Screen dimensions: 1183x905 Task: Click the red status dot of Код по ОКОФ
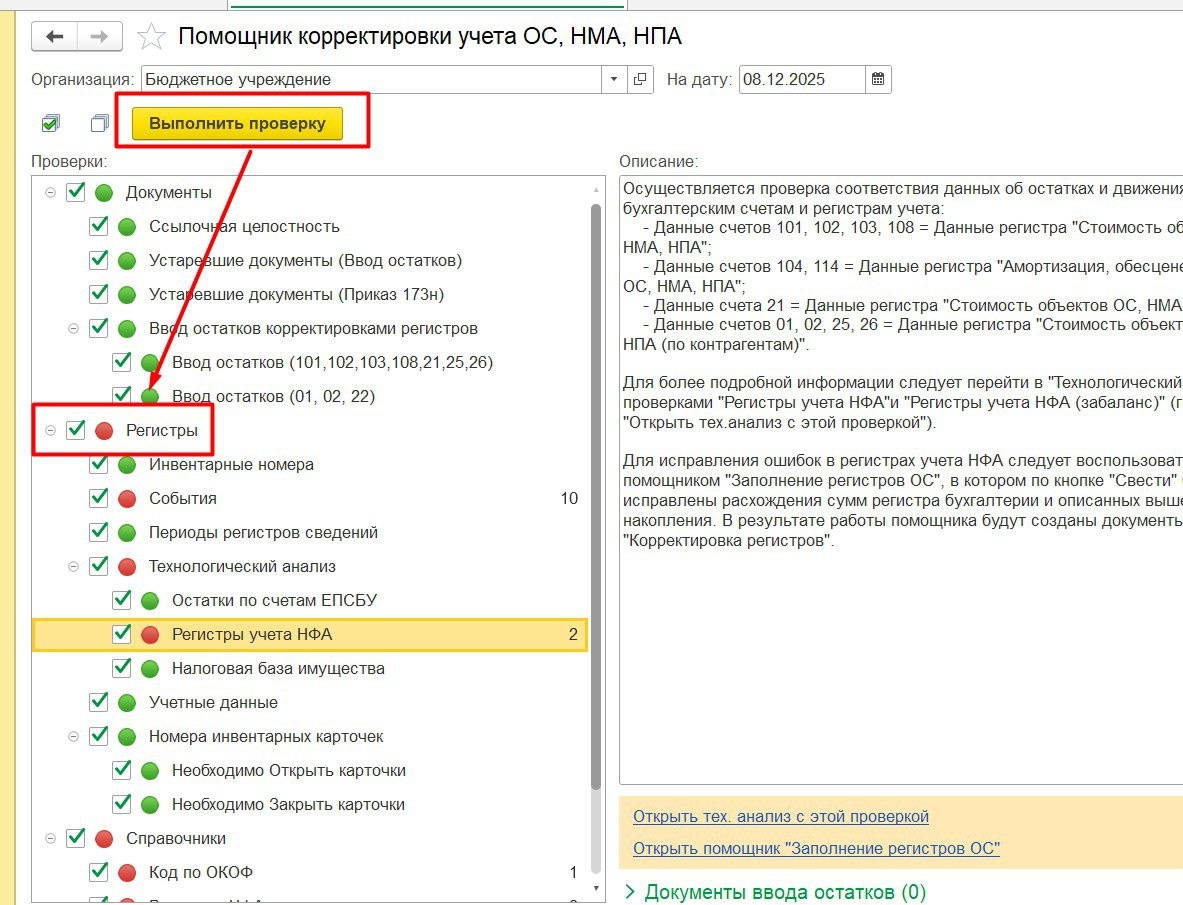tap(127, 873)
